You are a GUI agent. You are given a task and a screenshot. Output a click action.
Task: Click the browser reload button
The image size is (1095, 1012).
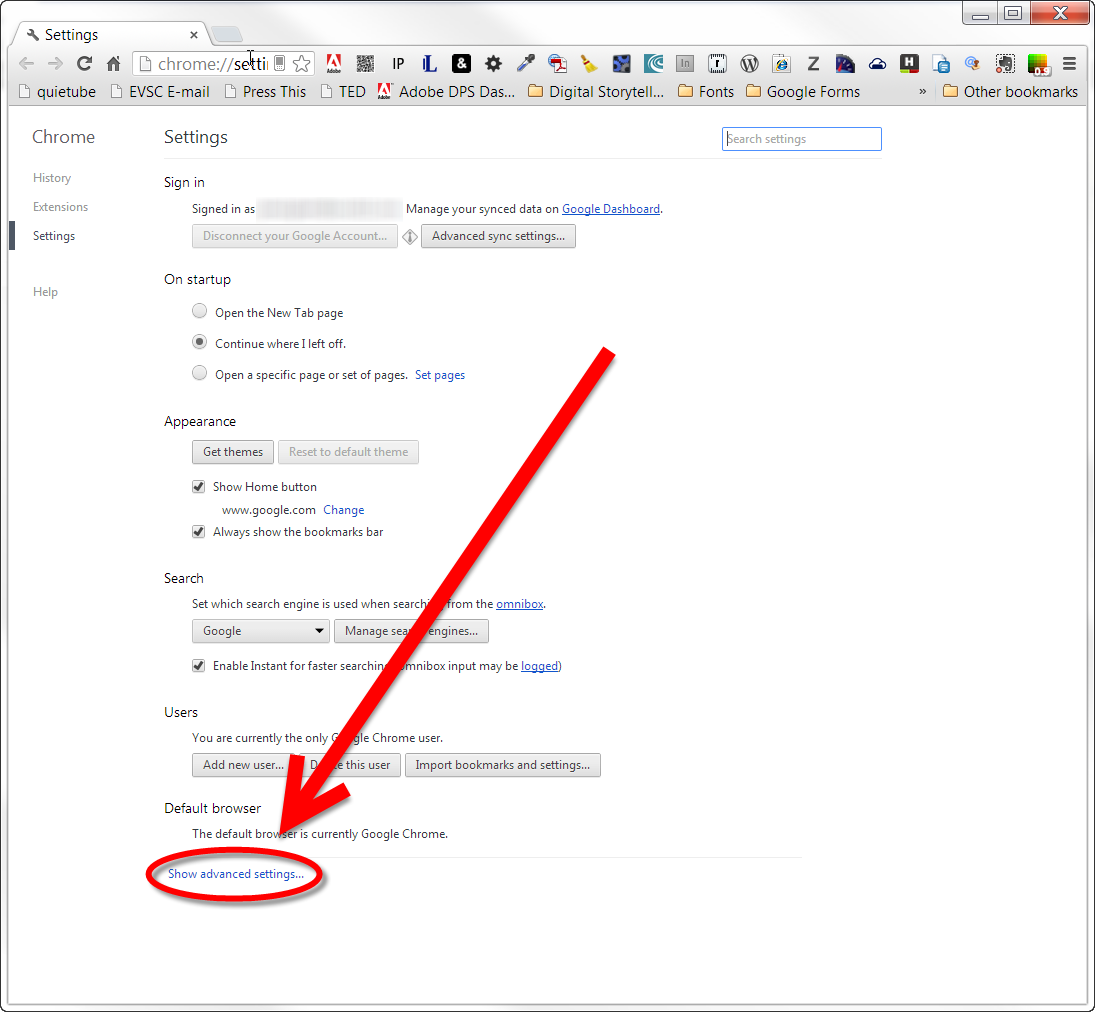click(84, 63)
